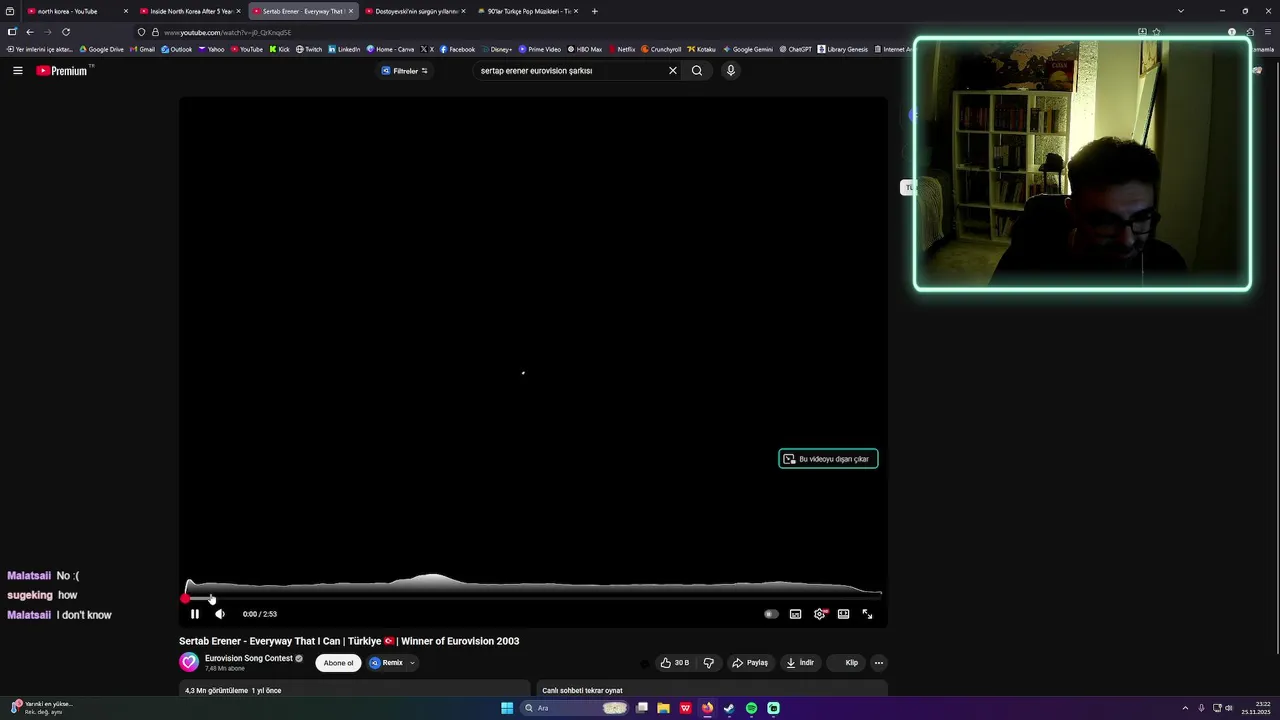This screenshot has height=720, width=1280.
Task: Like the video with thumbs-up 30 B
Action: 675,662
